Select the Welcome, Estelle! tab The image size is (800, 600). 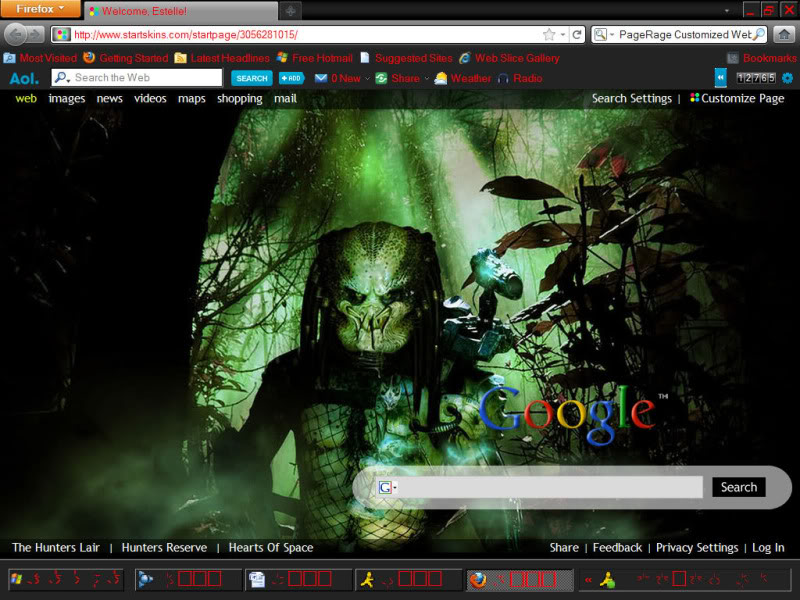tap(181, 11)
